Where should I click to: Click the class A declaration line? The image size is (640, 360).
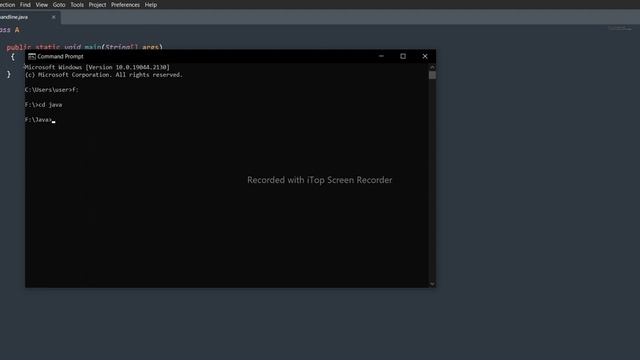pos(9,30)
